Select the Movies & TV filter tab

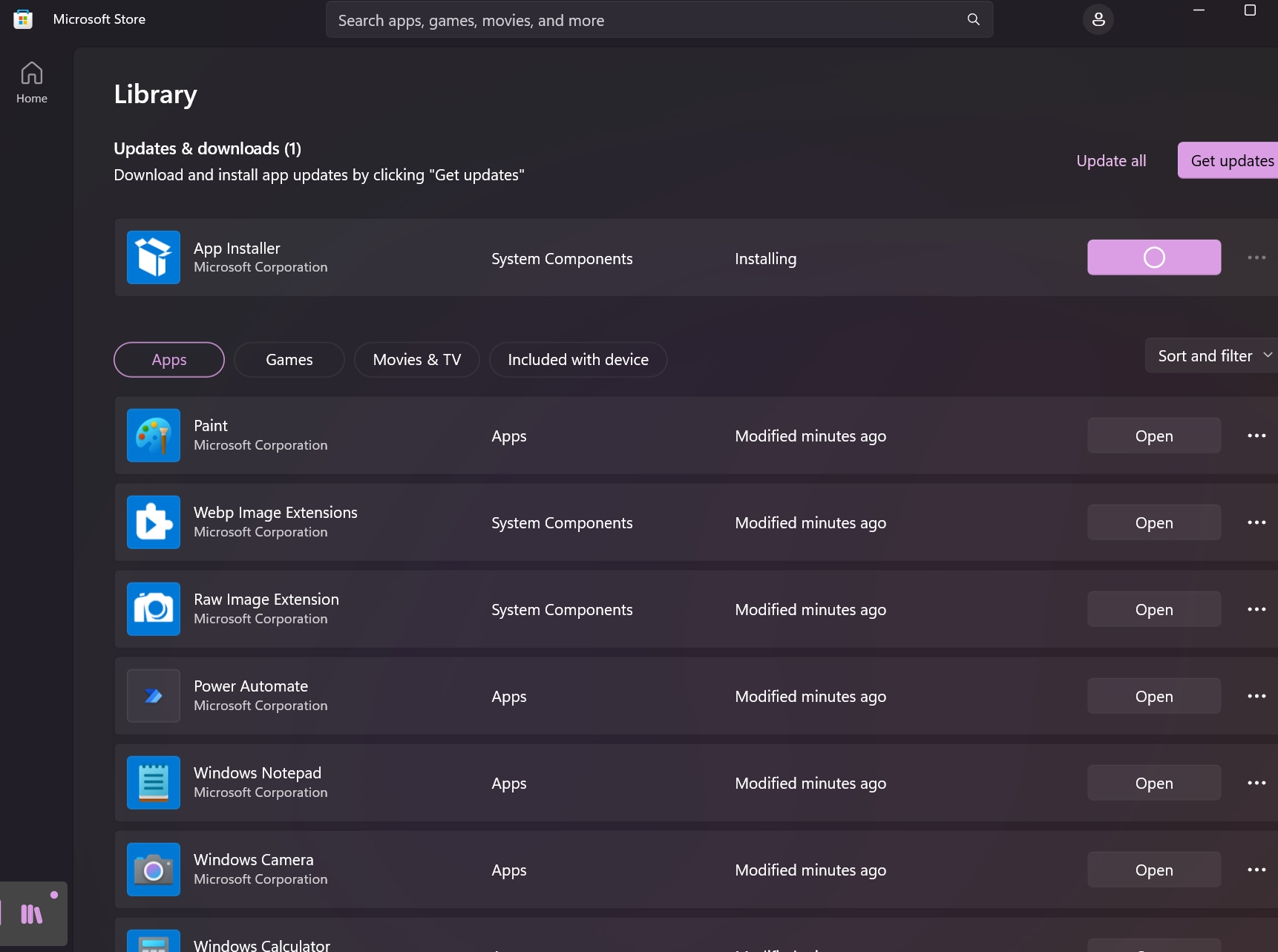pos(417,360)
